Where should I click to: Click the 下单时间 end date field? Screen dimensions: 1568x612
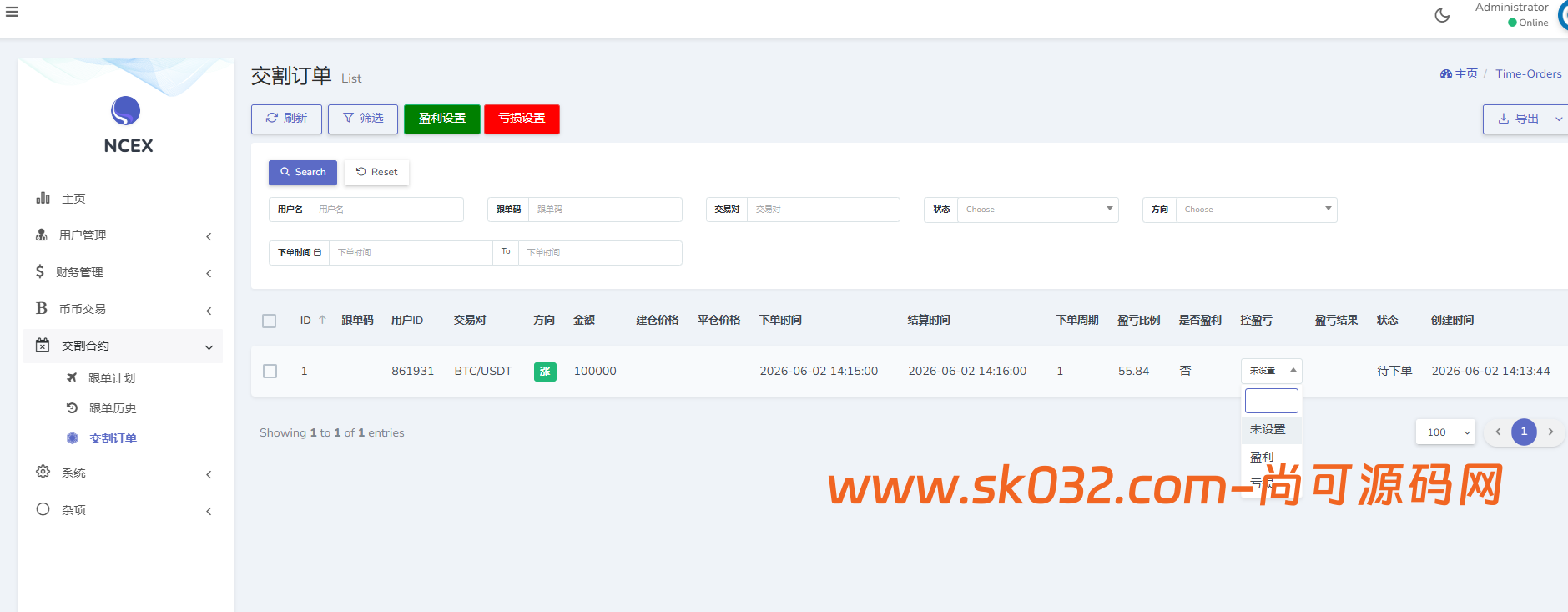[x=600, y=253]
